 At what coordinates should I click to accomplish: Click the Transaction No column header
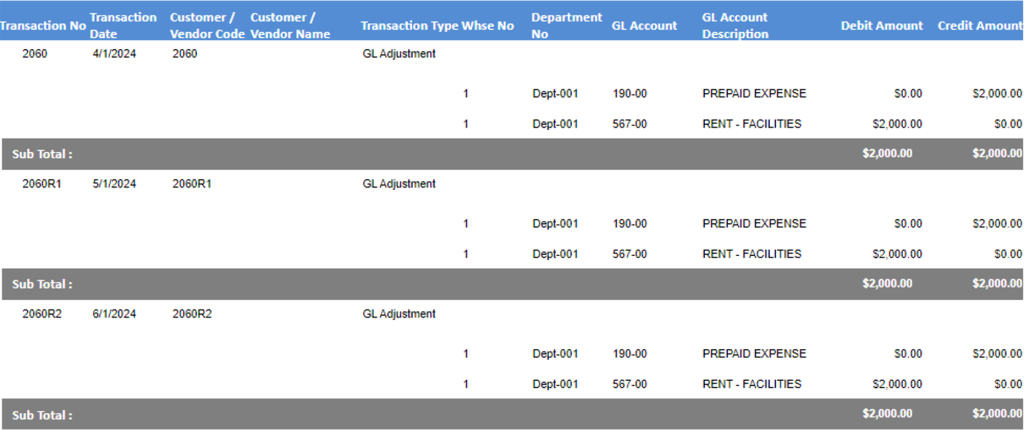coord(43,26)
